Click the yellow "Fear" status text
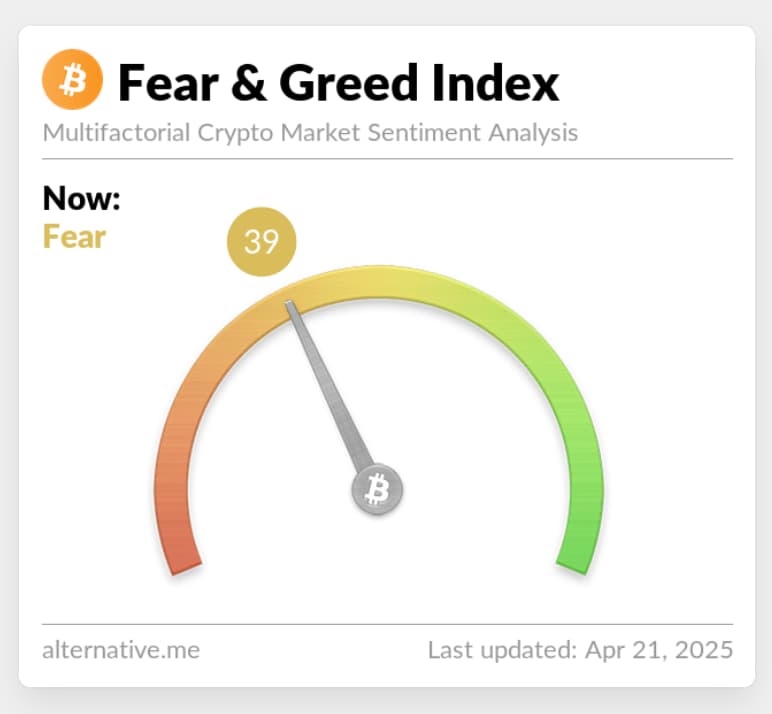 tap(74, 237)
